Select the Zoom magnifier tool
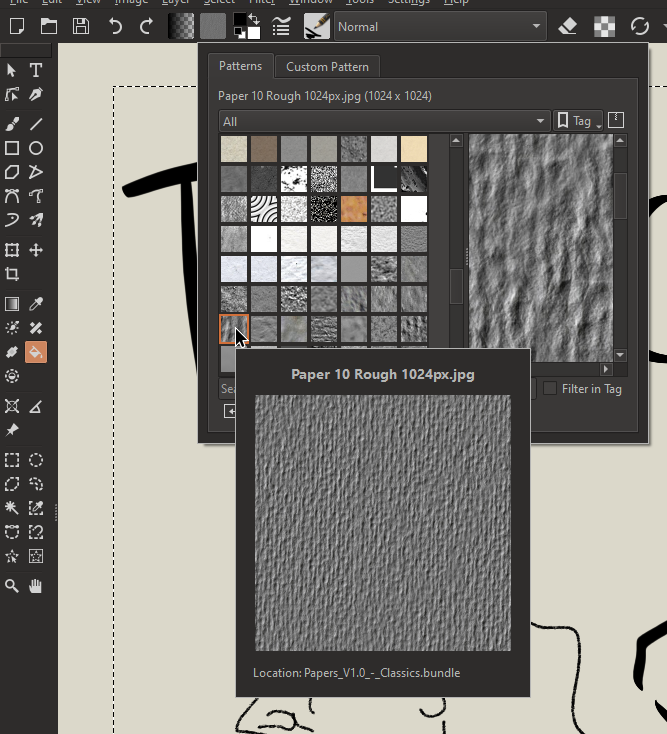This screenshot has width=667, height=734. tap(12, 586)
